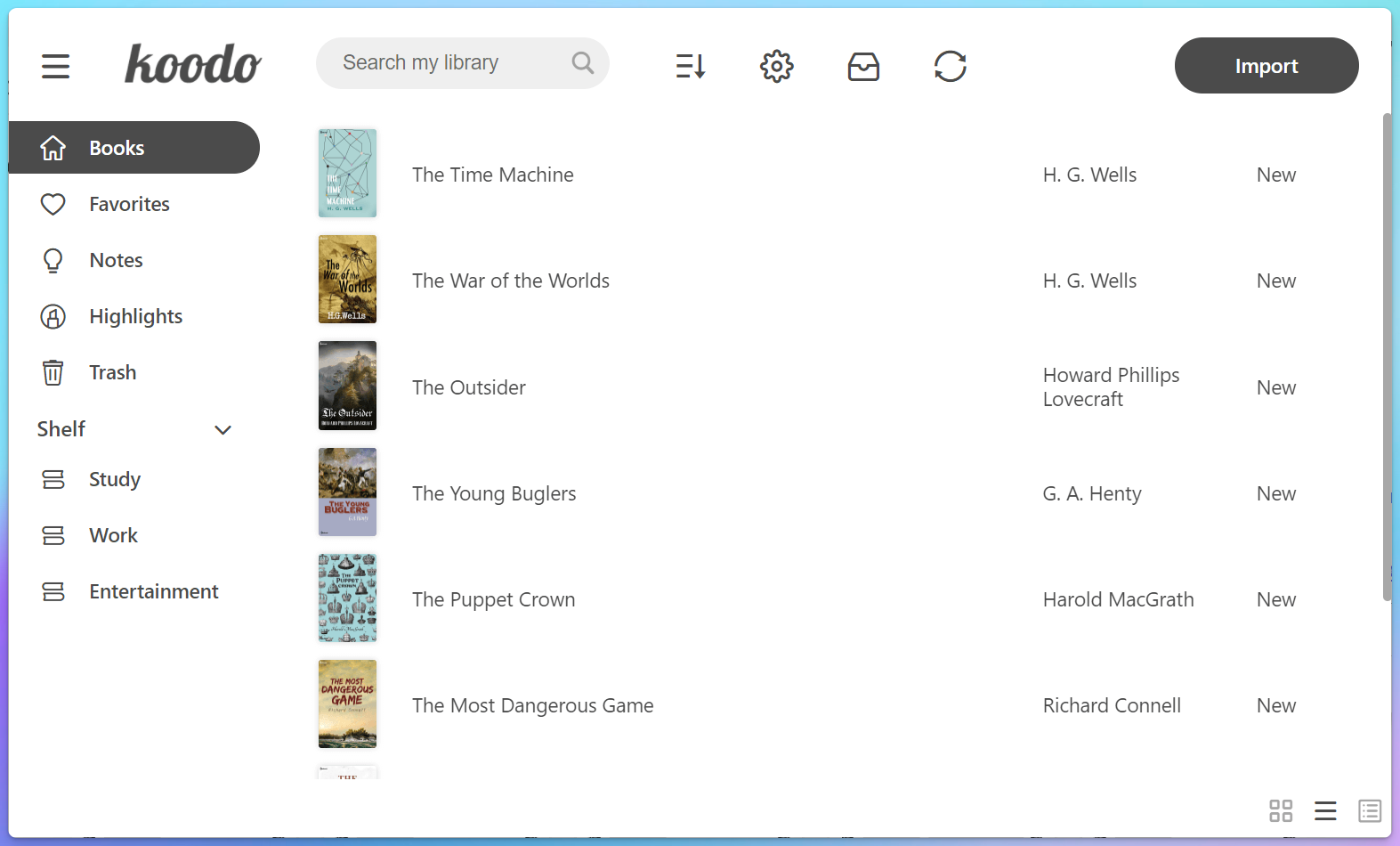Screen dimensions: 1400x846
Task: Open settings gear icon
Action: click(x=776, y=66)
